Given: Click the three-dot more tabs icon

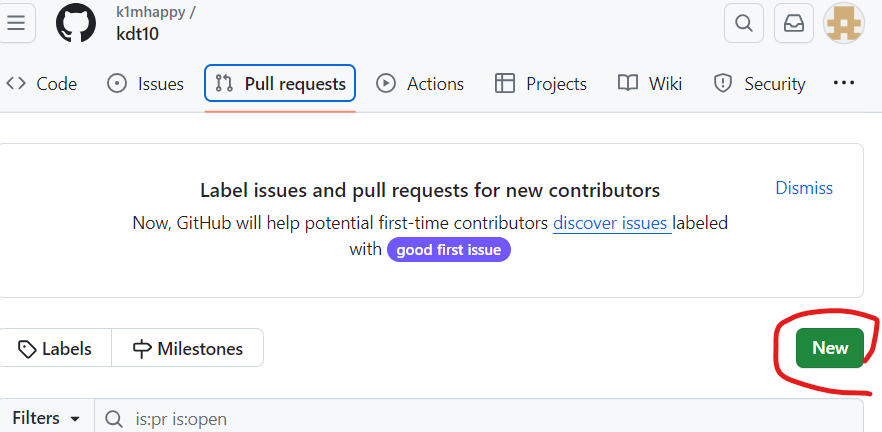Looking at the screenshot, I should [844, 83].
